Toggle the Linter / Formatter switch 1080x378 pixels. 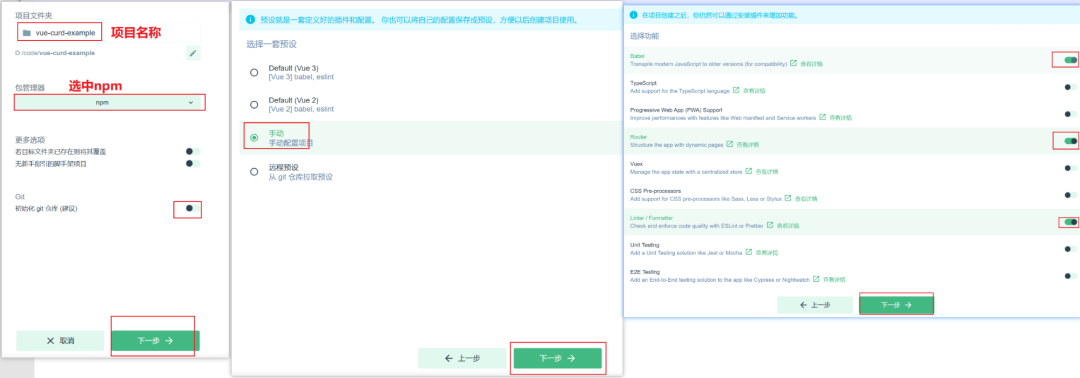(x=1070, y=222)
